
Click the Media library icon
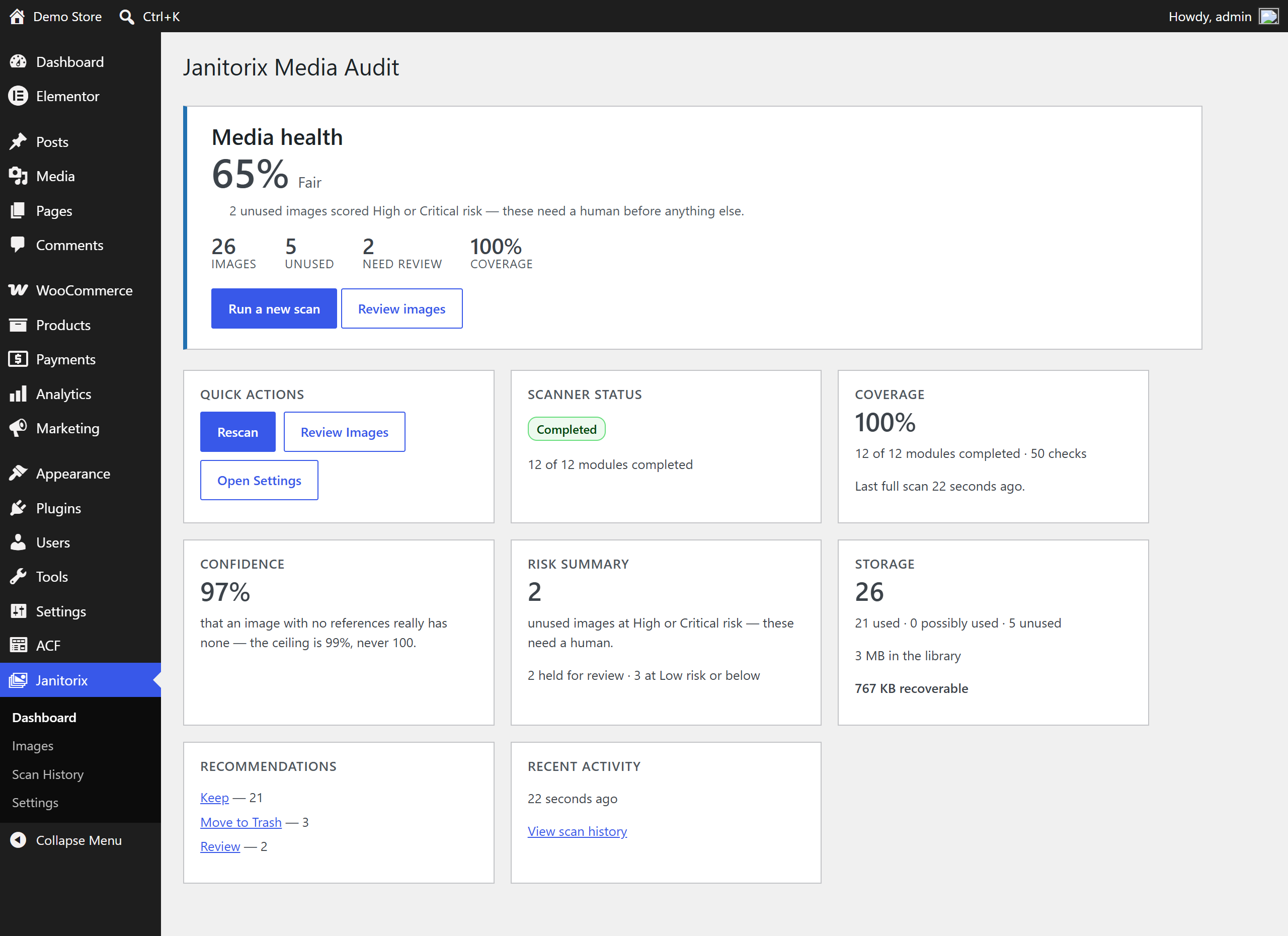point(18,176)
